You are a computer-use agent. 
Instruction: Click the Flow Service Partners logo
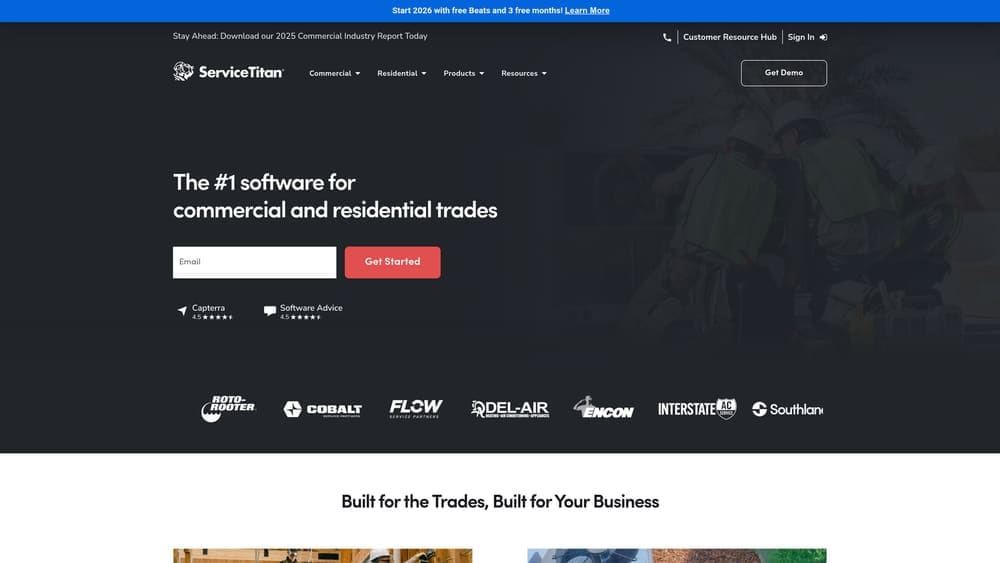point(416,409)
